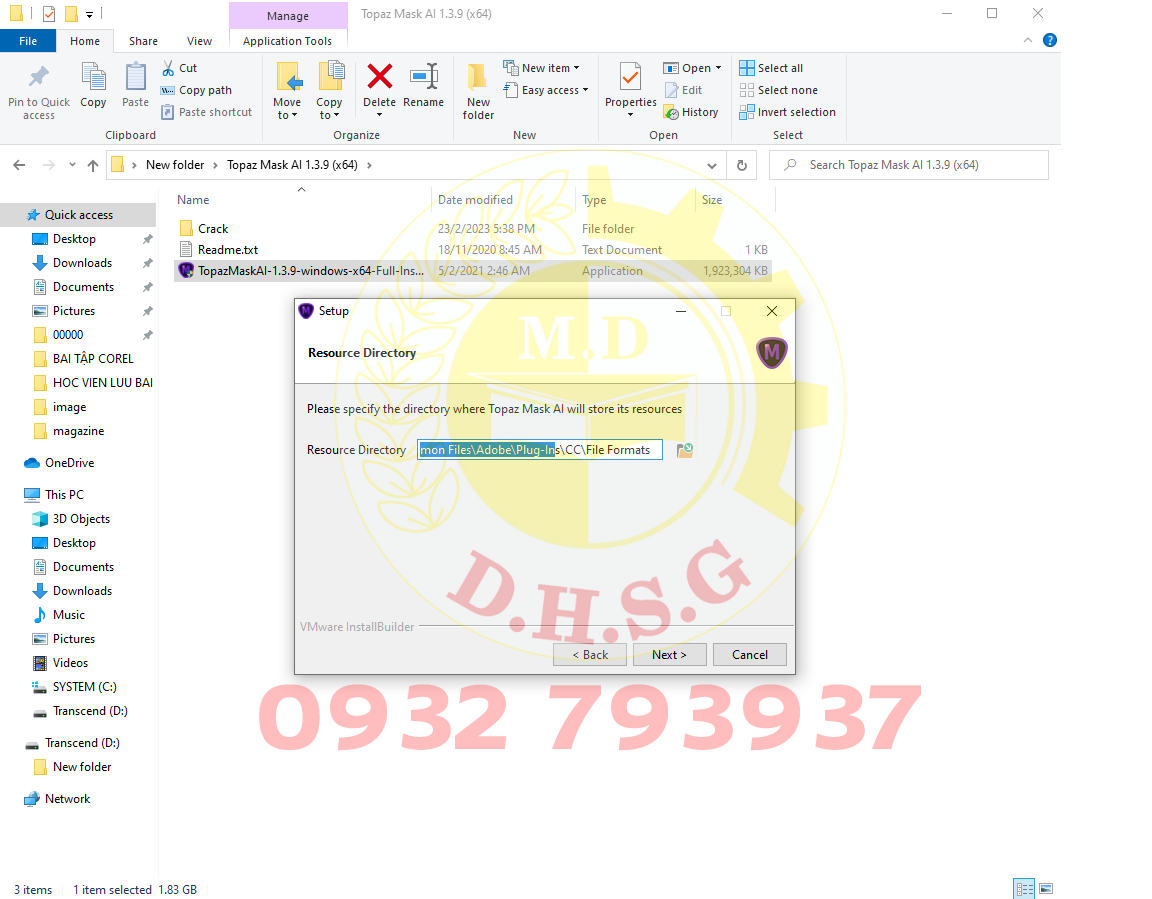
Task: Open the SYSTEM (C:) drive
Action: 84,687
